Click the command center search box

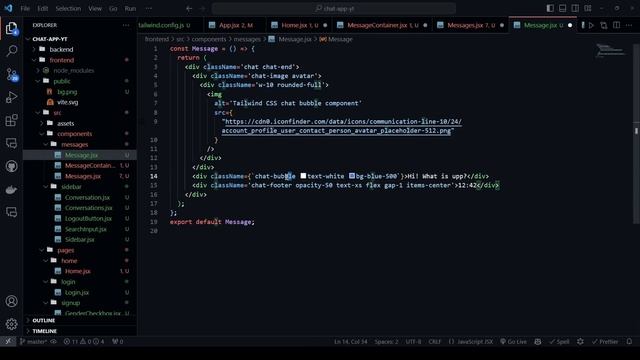coord(334,8)
